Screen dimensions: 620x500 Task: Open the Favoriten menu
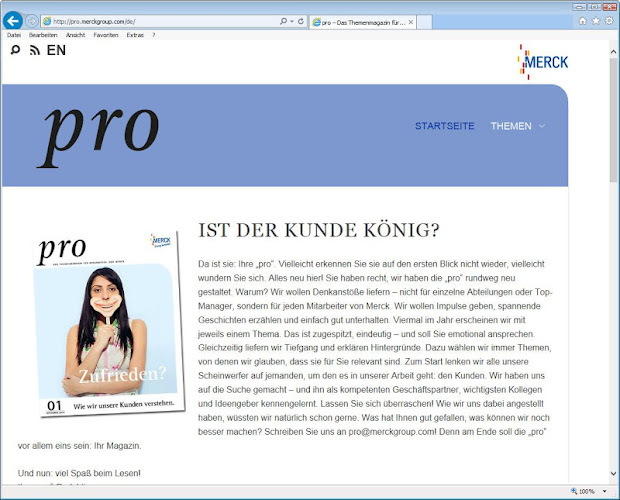click(106, 35)
